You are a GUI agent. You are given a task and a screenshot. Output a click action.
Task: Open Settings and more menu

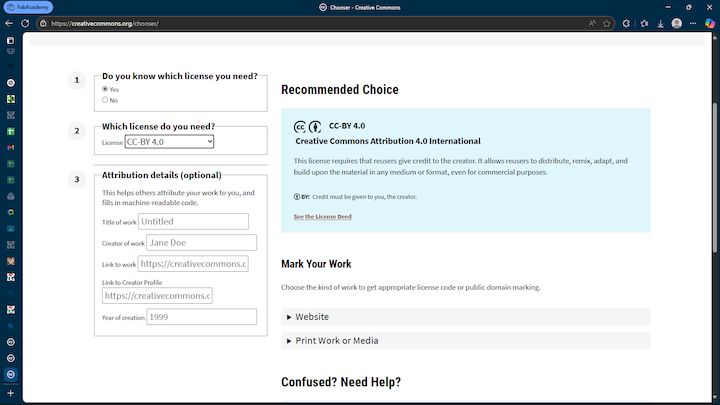point(693,23)
